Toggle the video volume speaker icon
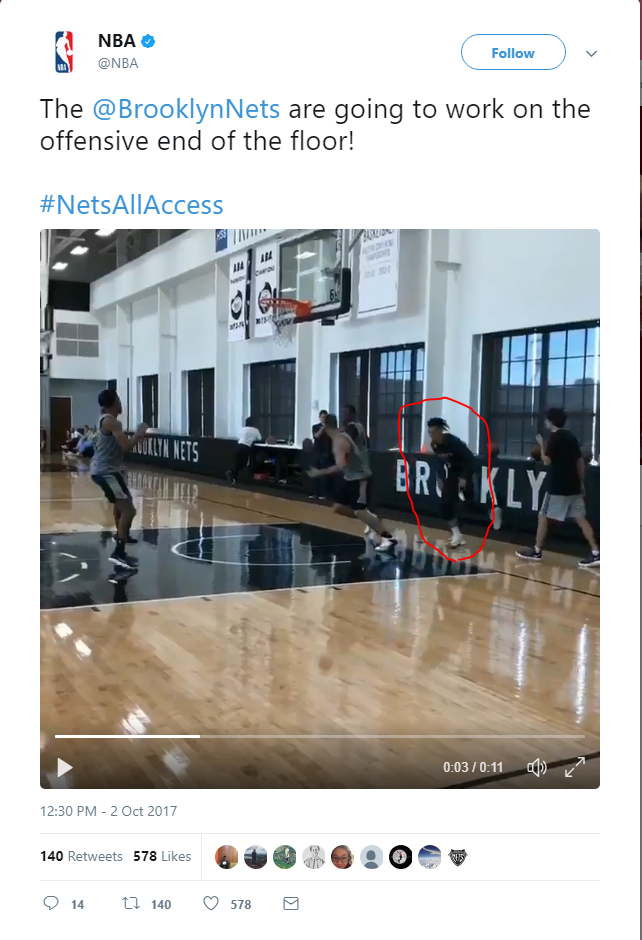Viewport: 642px width, 940px height. click(x=536, y=767)
